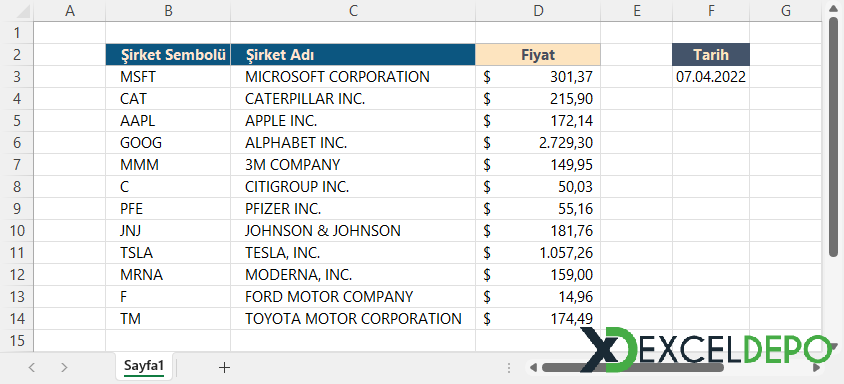
Task: Click the Fiyat header cell
Action: tap(538, 54)
